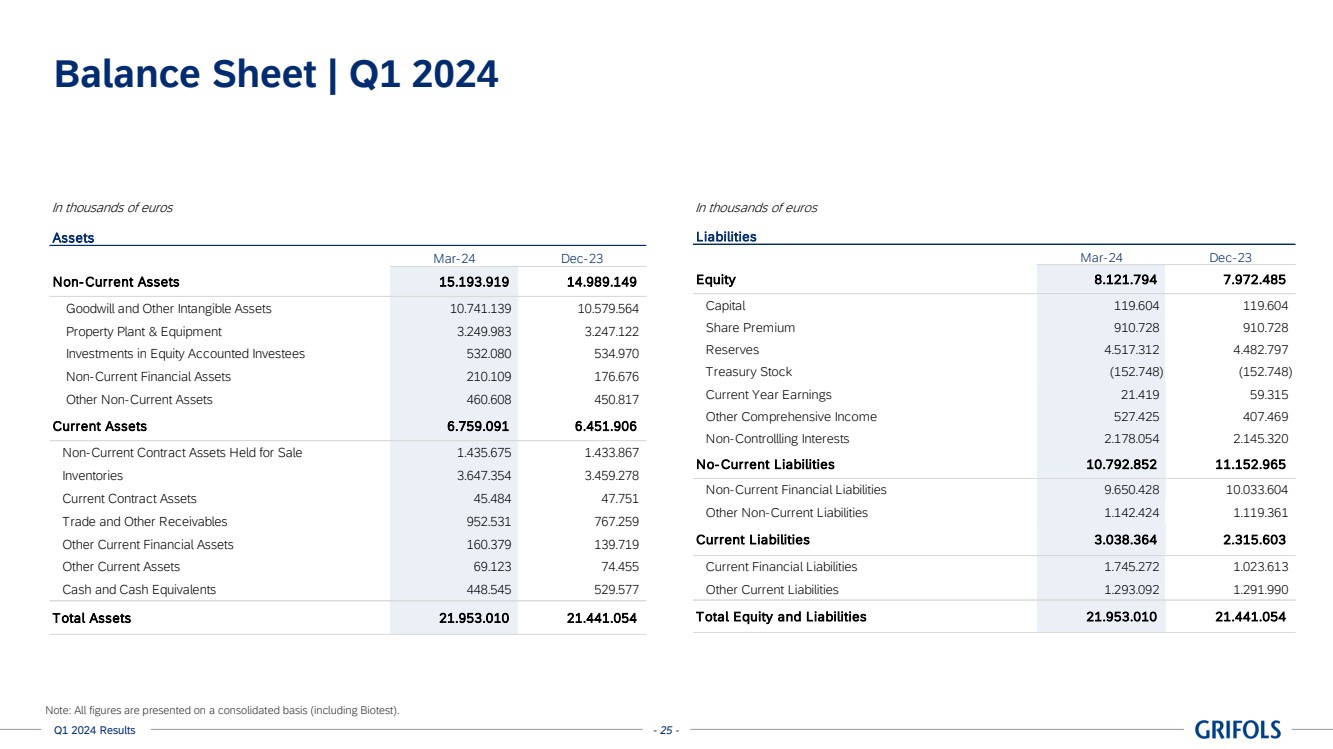Click the Treasury Stock row label
Screen dimensions: 1333x749
point(748,372)
